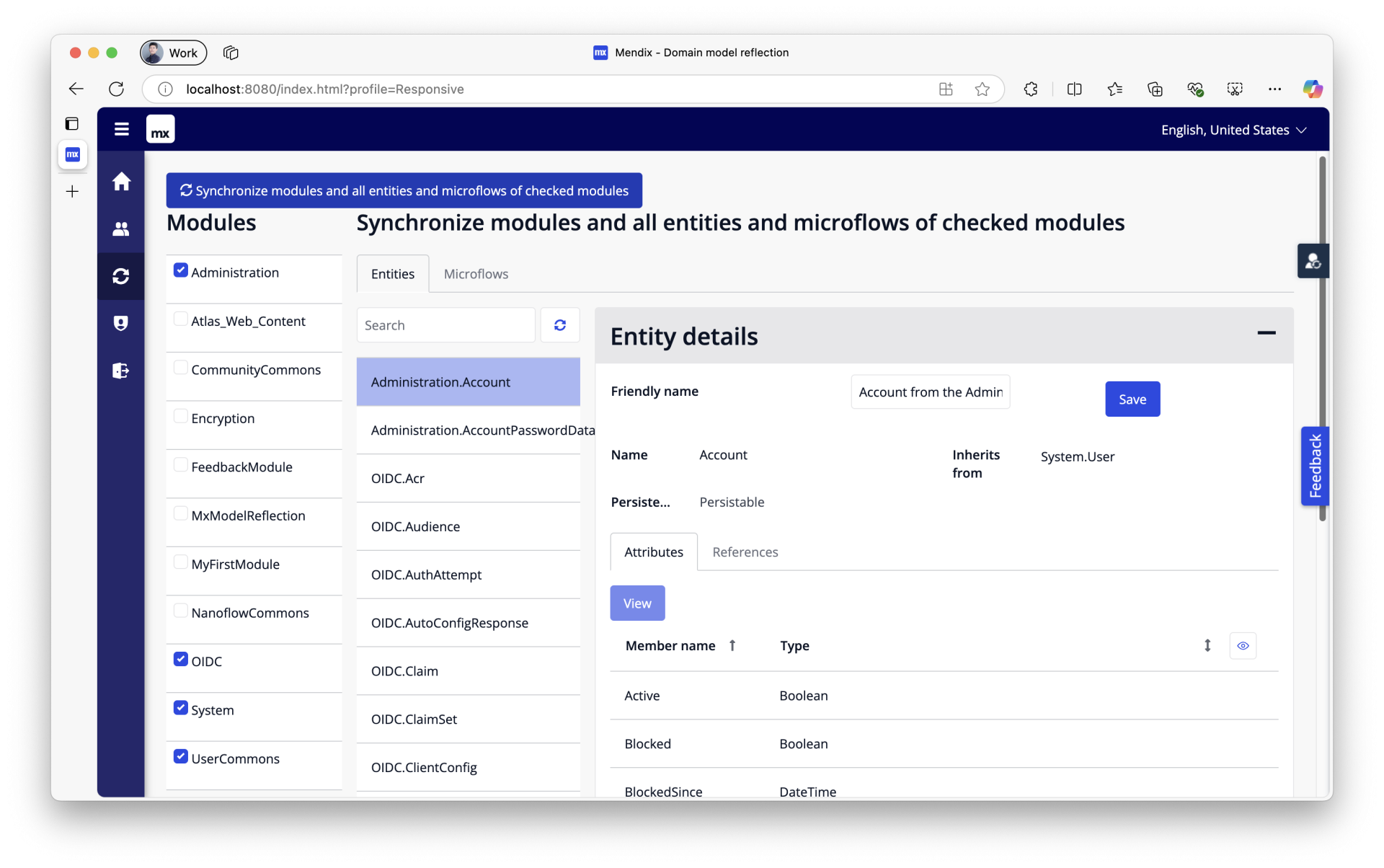
Task: Click the entity Search field
Action: click(x=446, y=325)
